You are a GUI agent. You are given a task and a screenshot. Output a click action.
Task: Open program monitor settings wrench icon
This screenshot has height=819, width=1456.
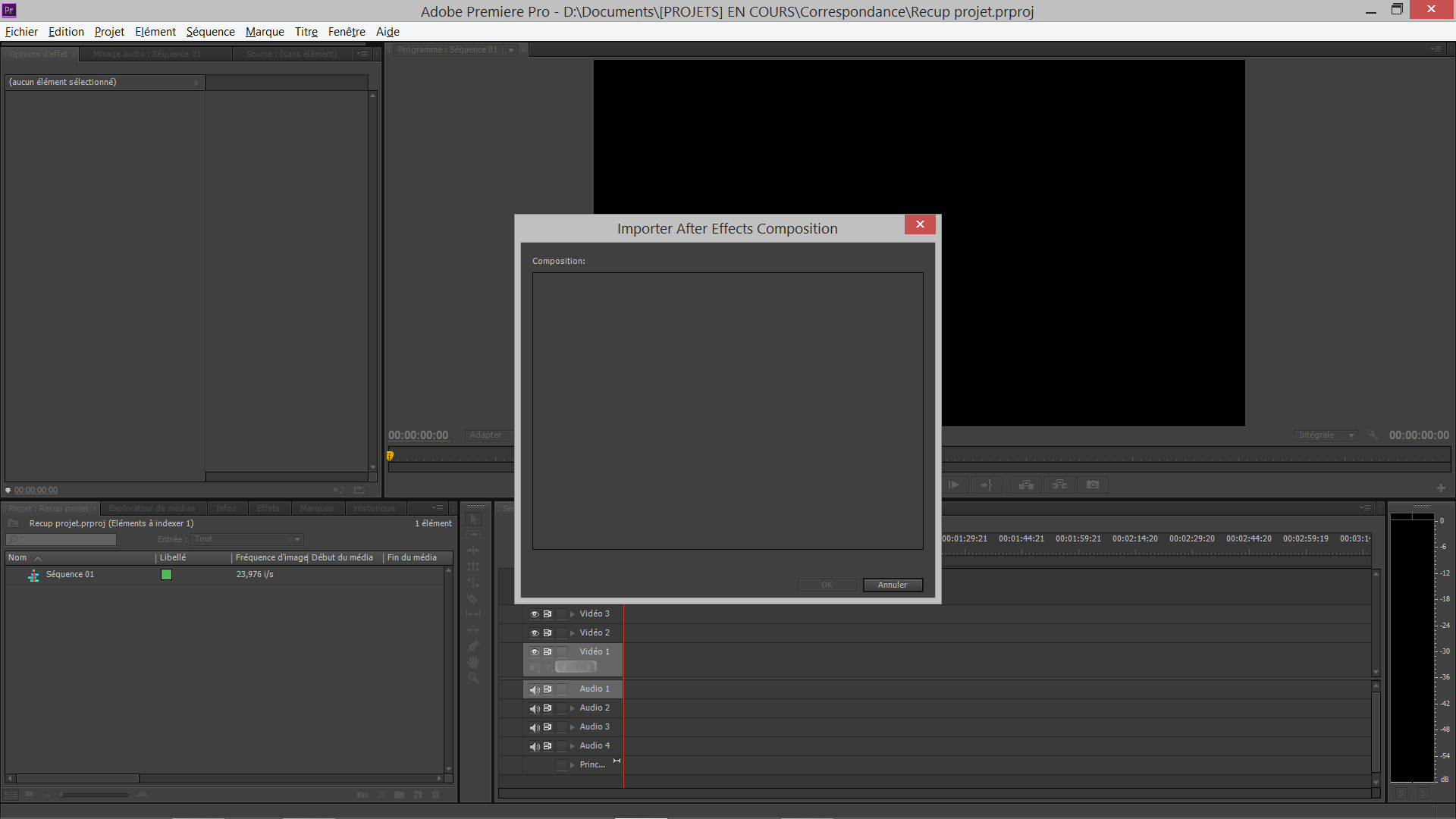point(1373,435)
